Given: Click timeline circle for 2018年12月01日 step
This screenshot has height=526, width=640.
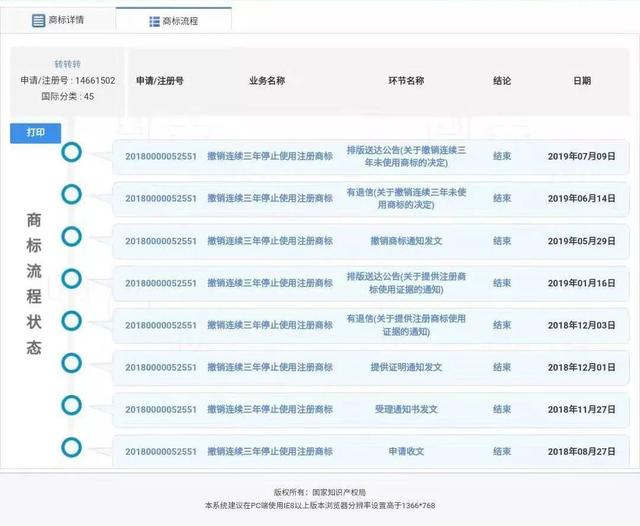Looking at the screenshot, I should [x=71, y=362].
